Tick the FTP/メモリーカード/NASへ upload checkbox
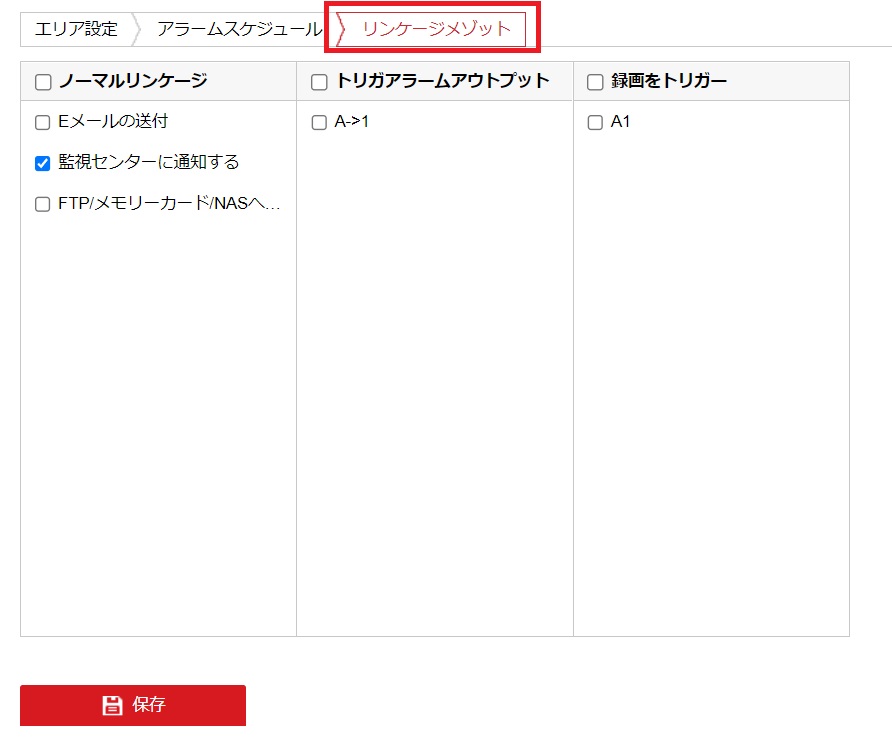This screenshot has height=741, width=892. coord(43,204)
